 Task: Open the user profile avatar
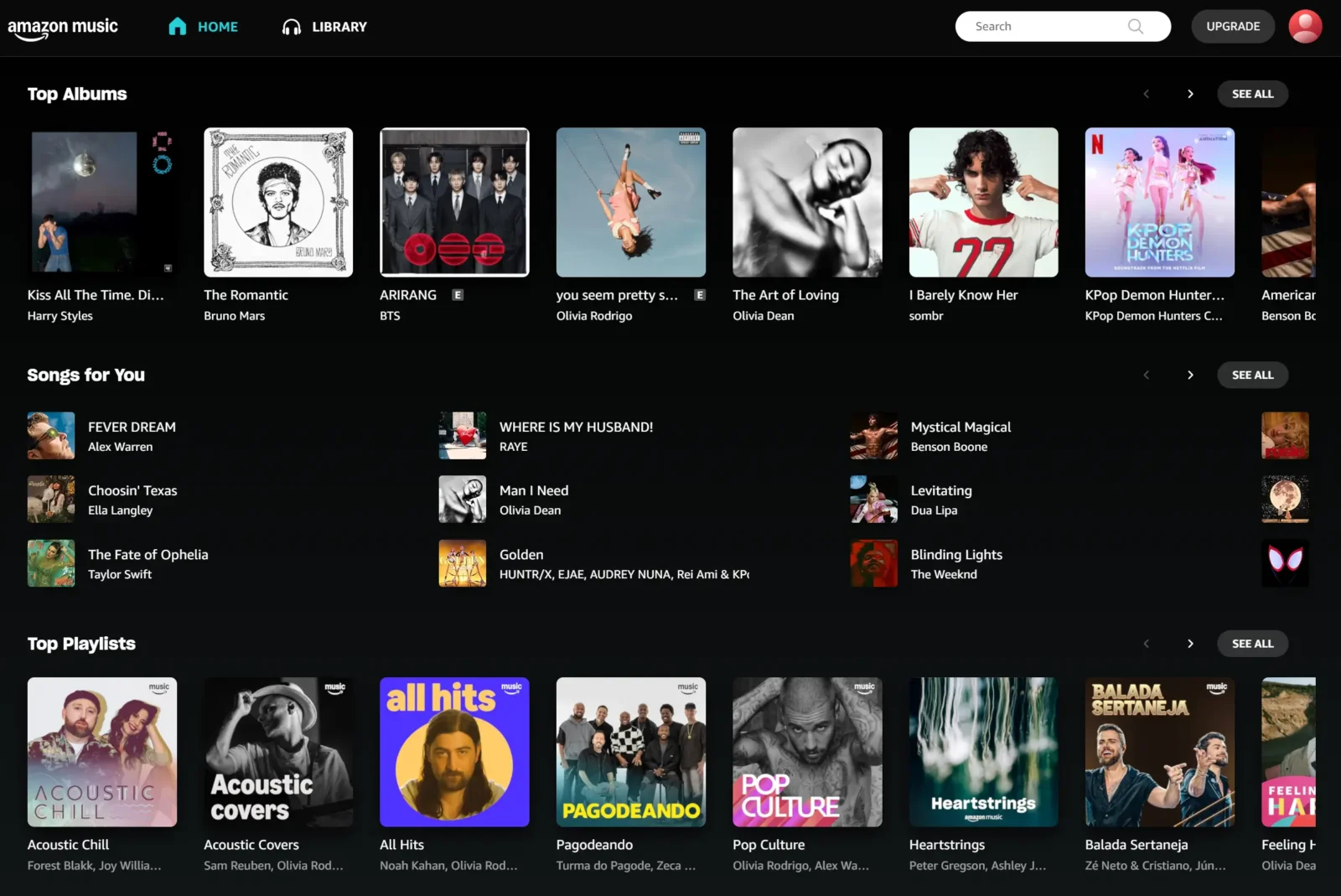1305,27
